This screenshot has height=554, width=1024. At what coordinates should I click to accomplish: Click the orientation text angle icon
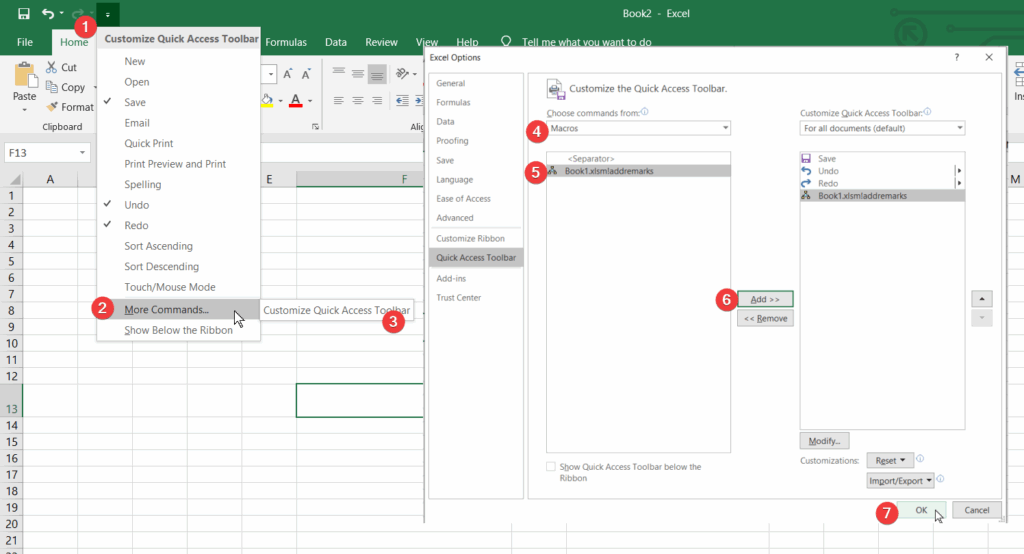[x=403, y=74]
